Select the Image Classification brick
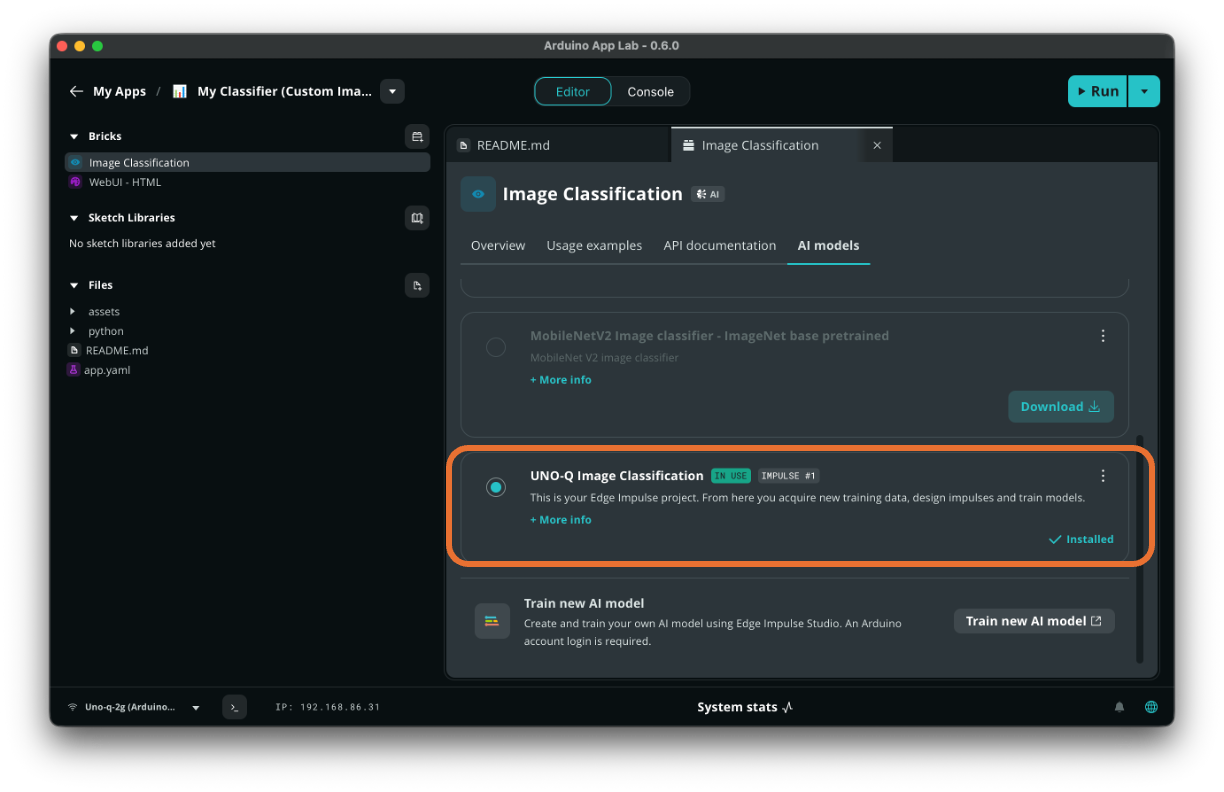The width and height of the screenshot is (1224, 792). pos(247,162)
